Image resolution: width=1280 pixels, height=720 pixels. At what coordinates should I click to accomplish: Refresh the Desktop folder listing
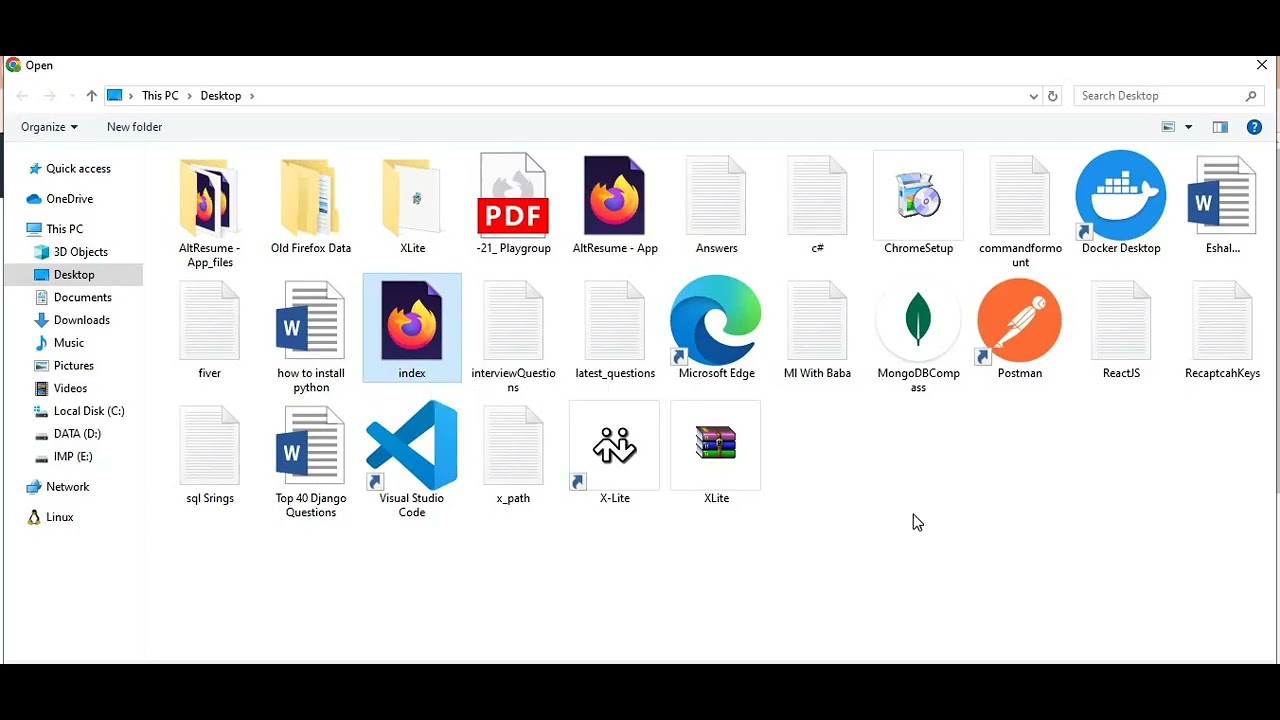tap(1052, 96)
